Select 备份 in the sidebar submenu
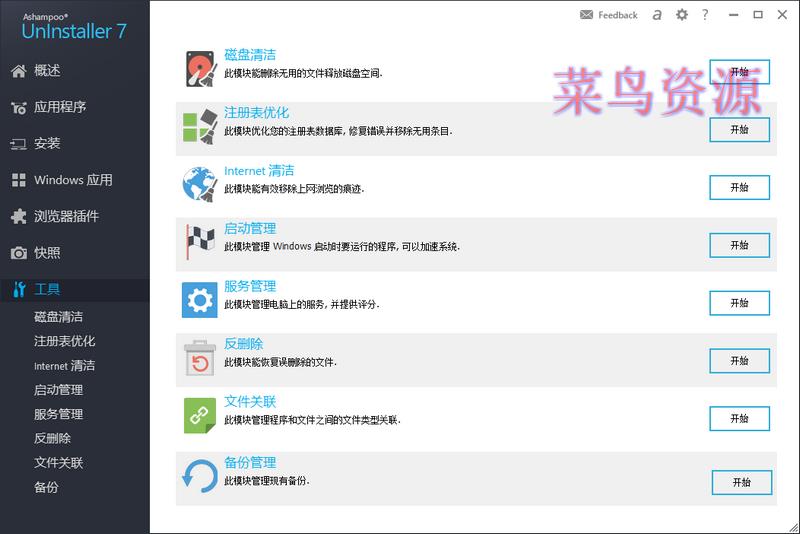The width and height of the screenshot is (800, 534). click(x=46, y=488)
